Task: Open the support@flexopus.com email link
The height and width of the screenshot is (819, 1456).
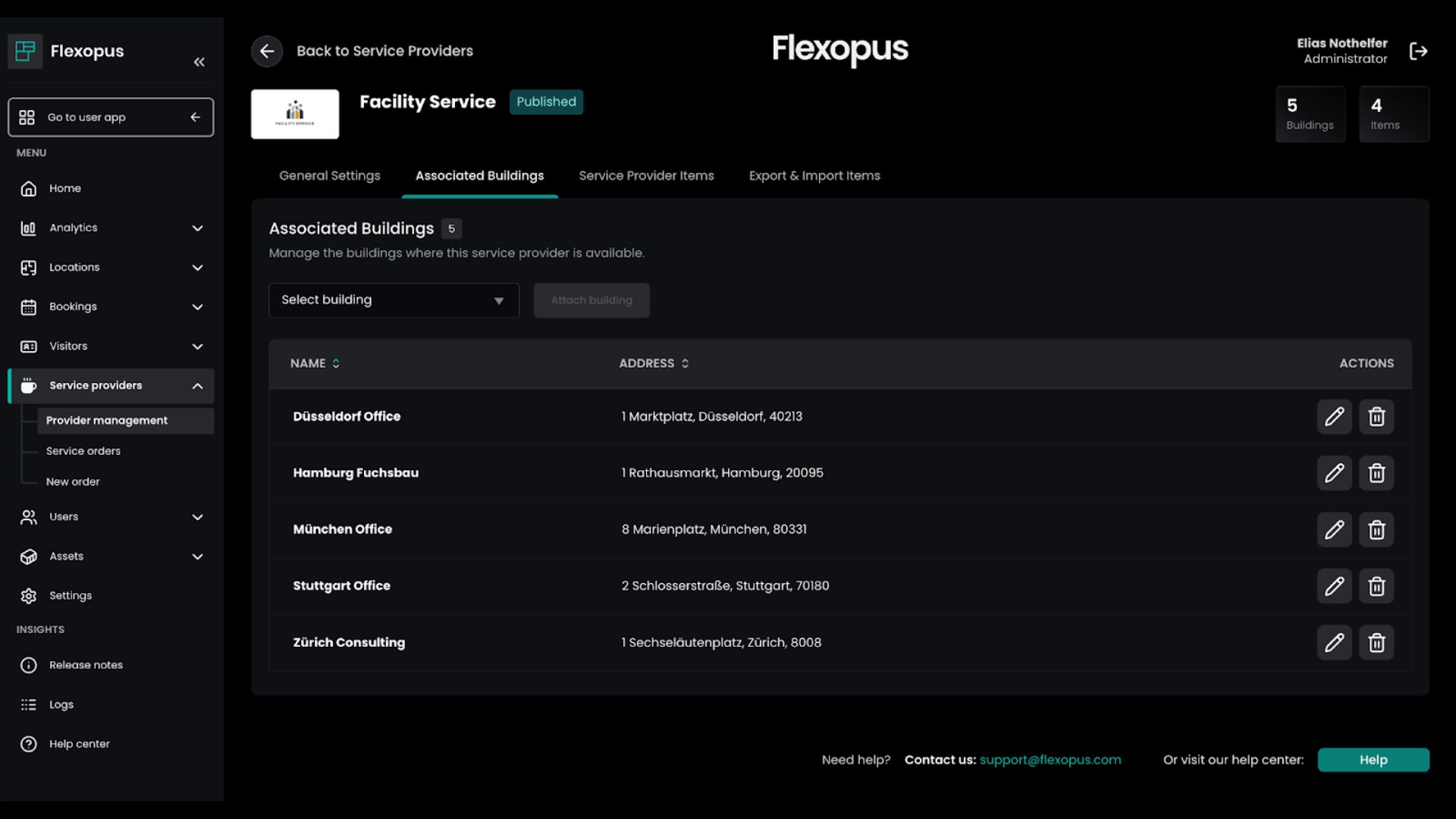Action: (1050, 759)
